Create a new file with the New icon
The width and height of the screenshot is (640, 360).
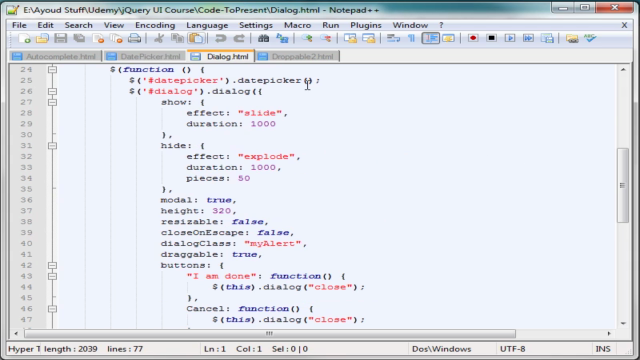24,38
